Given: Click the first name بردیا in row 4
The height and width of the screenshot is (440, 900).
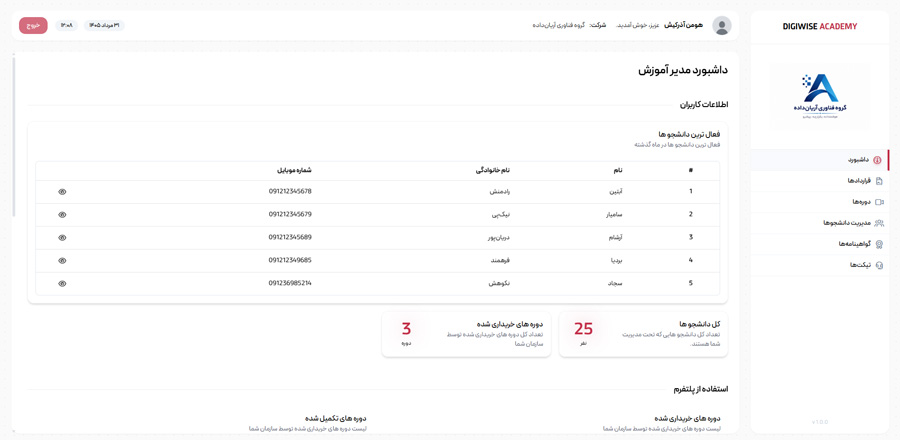Looking at the screenshot, I should point(616,260).
